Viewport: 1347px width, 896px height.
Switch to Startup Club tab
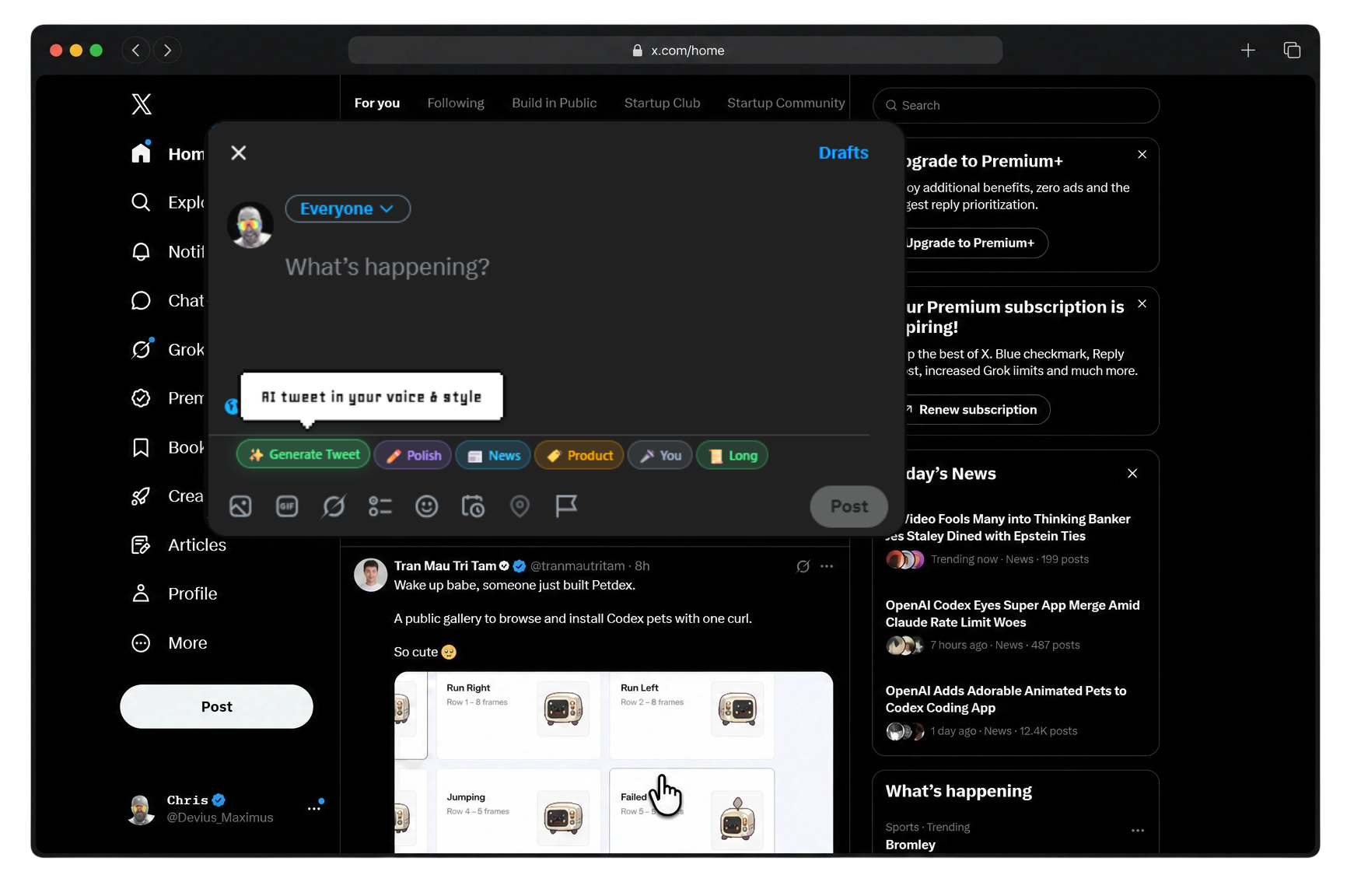(663, 103)
